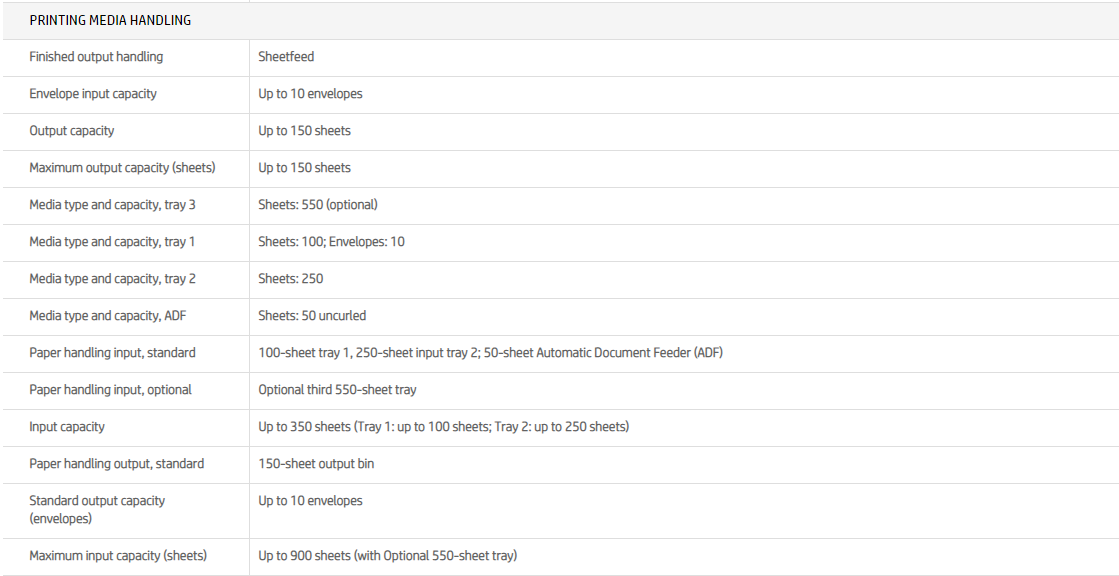This screenshot has height=576, width=1119.
Task: Click the Paper handling input, standard label
Action: 112,353
